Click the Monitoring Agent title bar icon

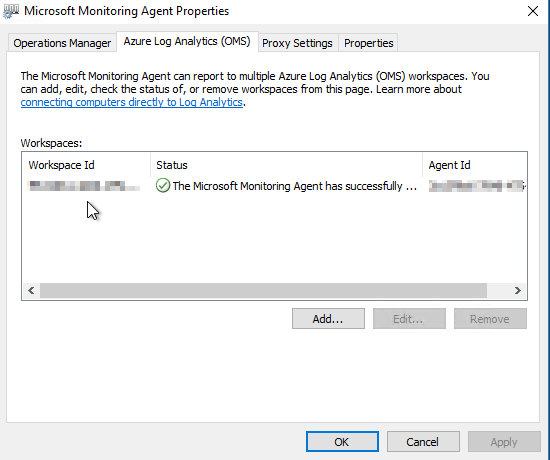11,11
